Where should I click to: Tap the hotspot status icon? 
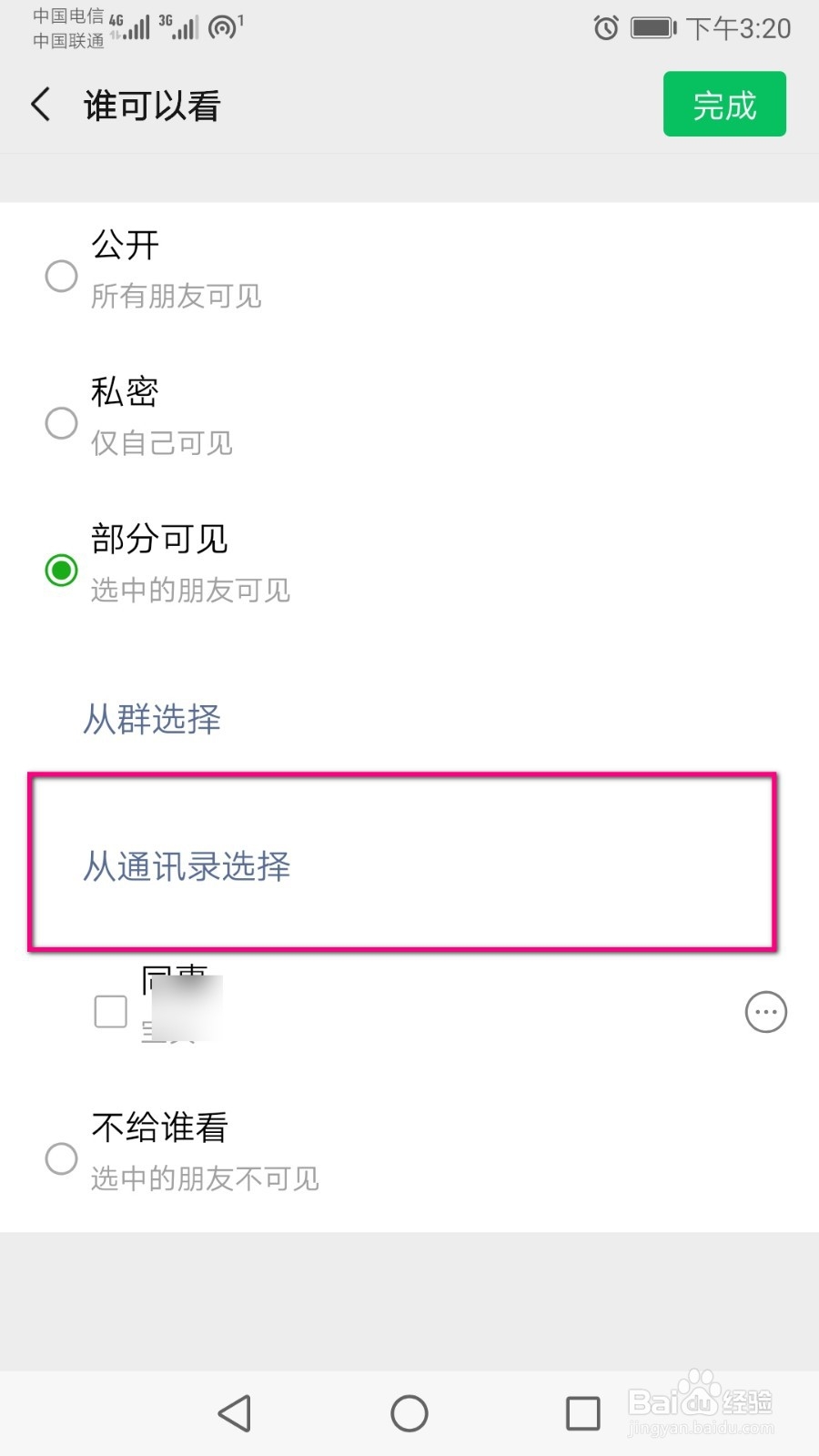tap(225, 26)
